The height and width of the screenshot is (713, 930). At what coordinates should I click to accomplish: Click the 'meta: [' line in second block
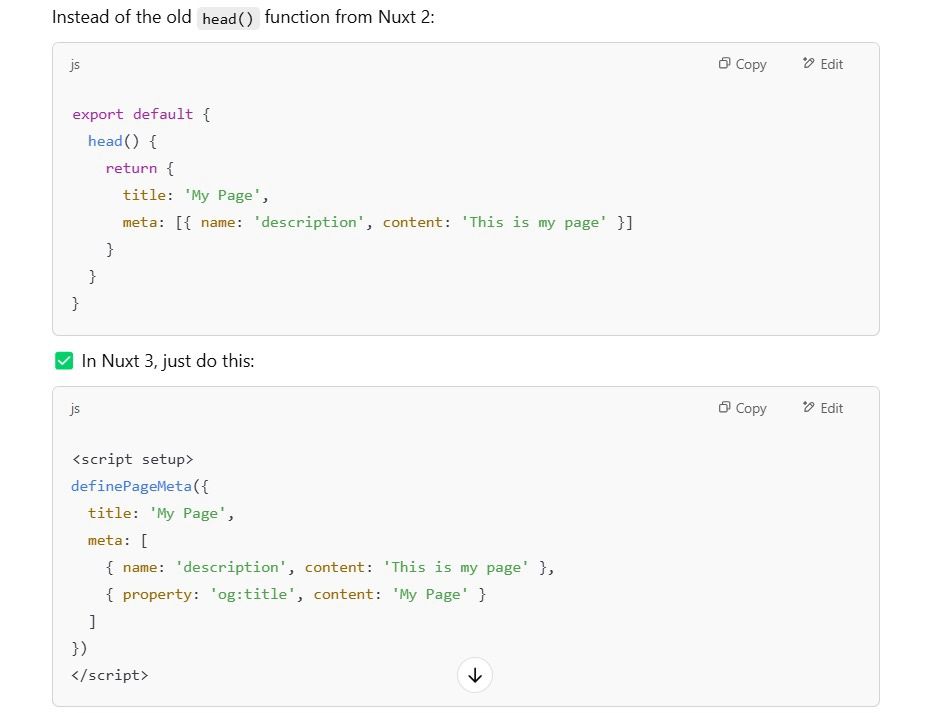pyautogui.click(x=117, y=540)
